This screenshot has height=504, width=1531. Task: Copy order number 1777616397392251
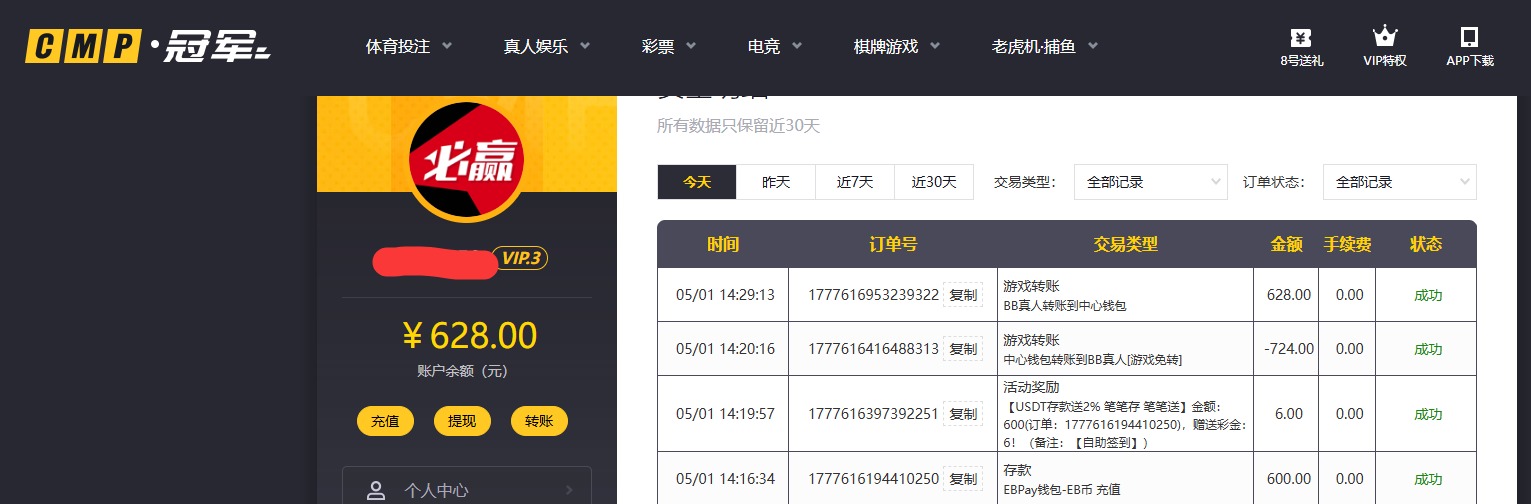point(963,414)
